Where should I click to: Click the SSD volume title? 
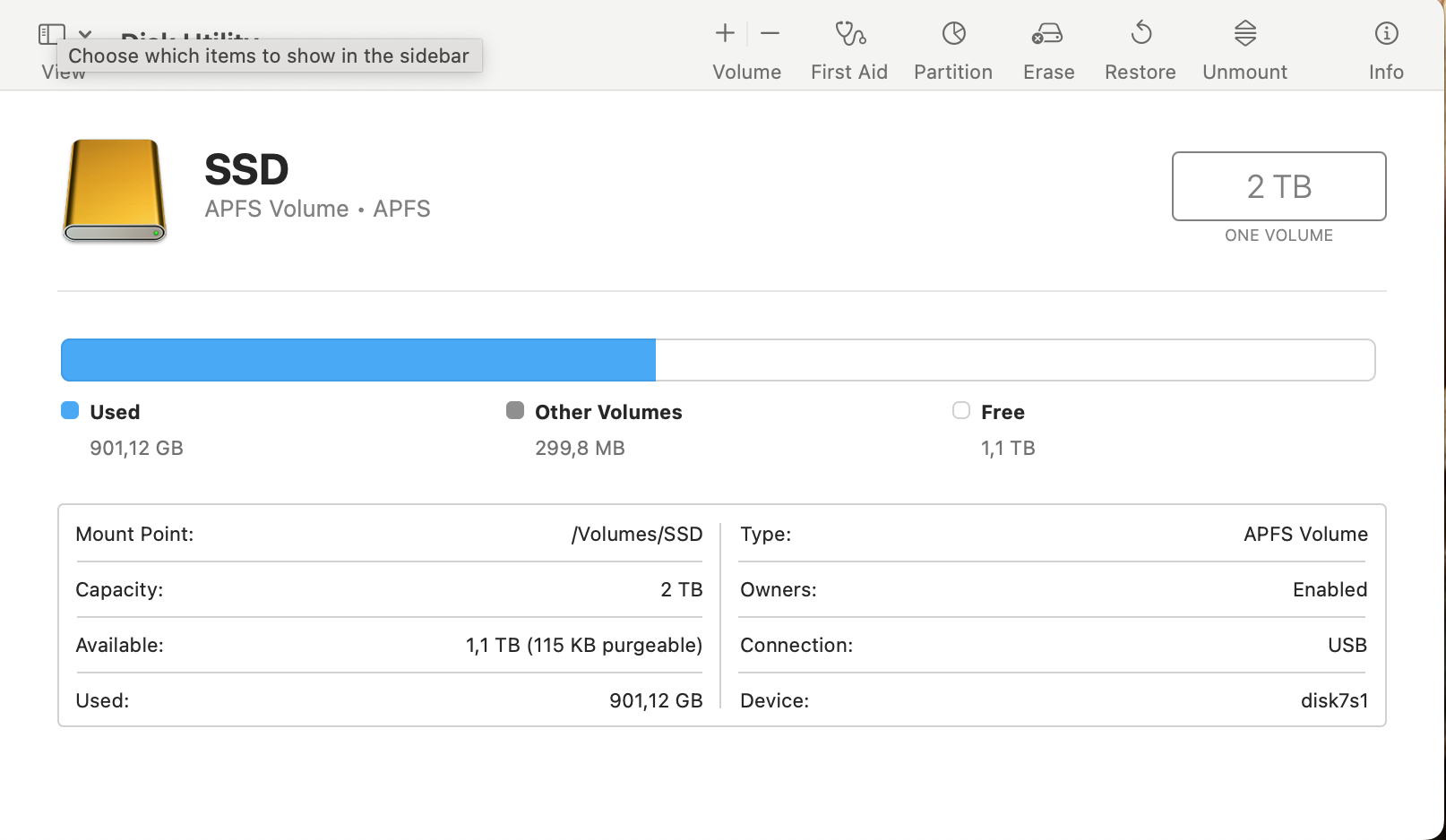pyautogui.click(x=246, y=169)
